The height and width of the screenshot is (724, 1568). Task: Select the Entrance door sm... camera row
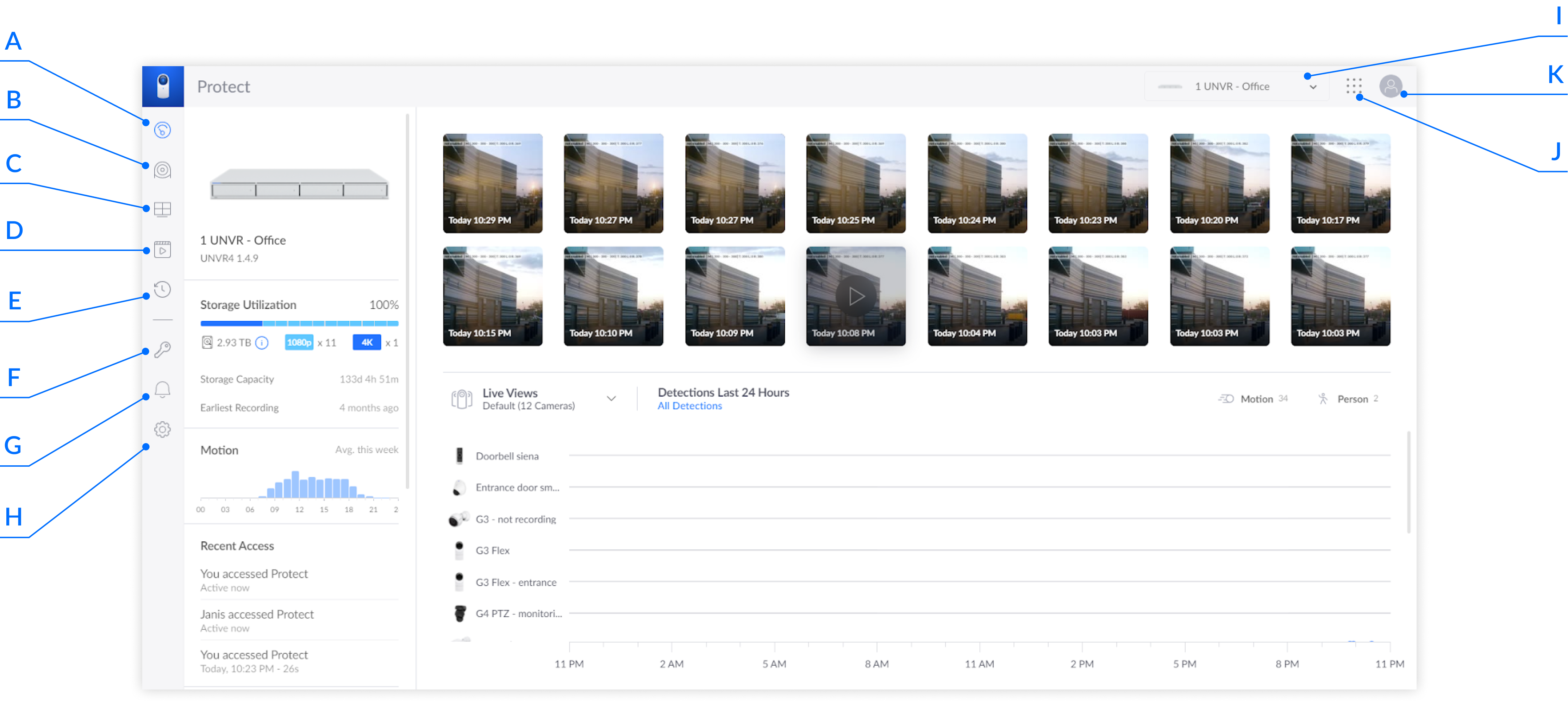[920, 487]
